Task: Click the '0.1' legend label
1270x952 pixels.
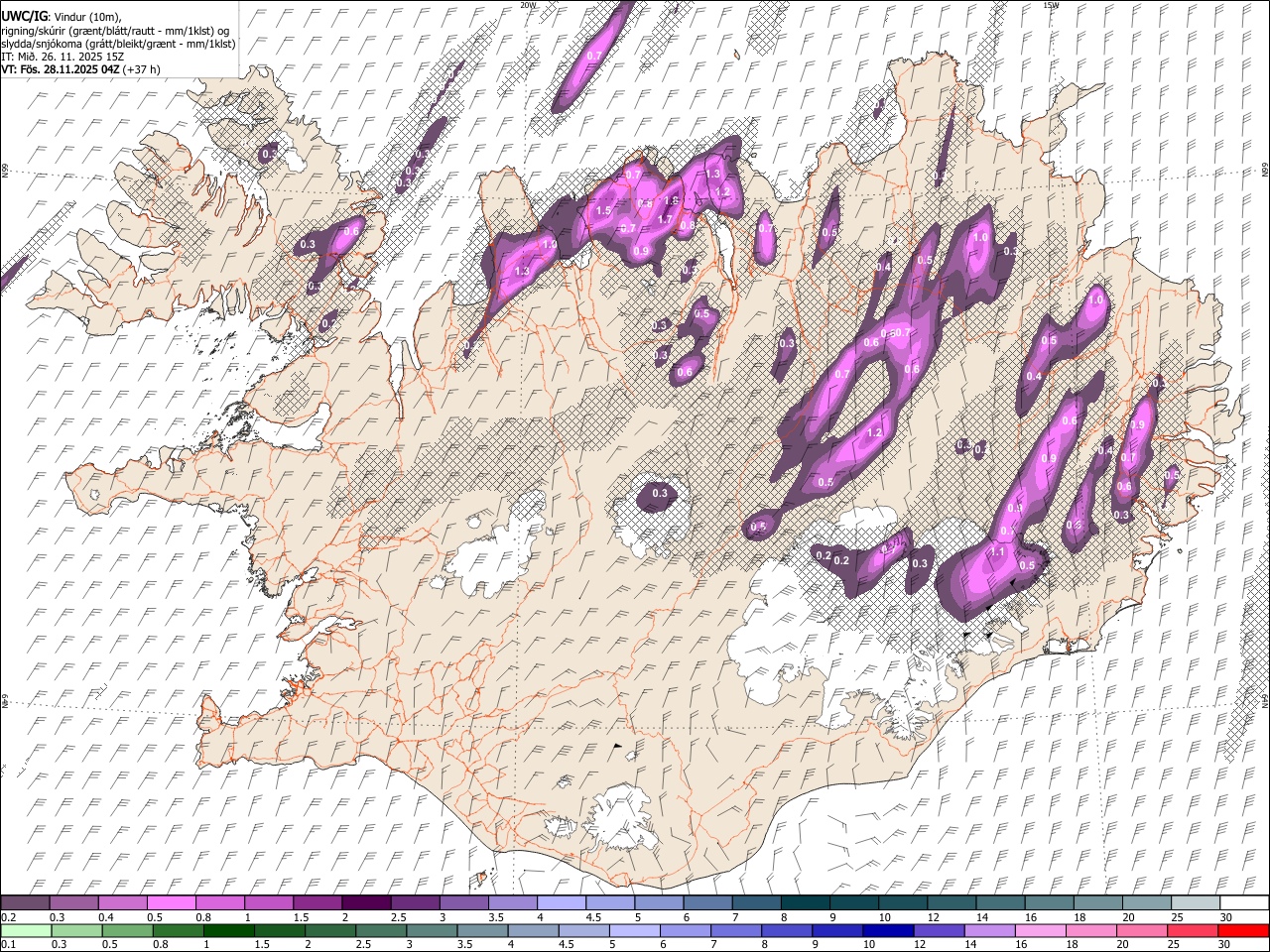Action: (8, 945)
